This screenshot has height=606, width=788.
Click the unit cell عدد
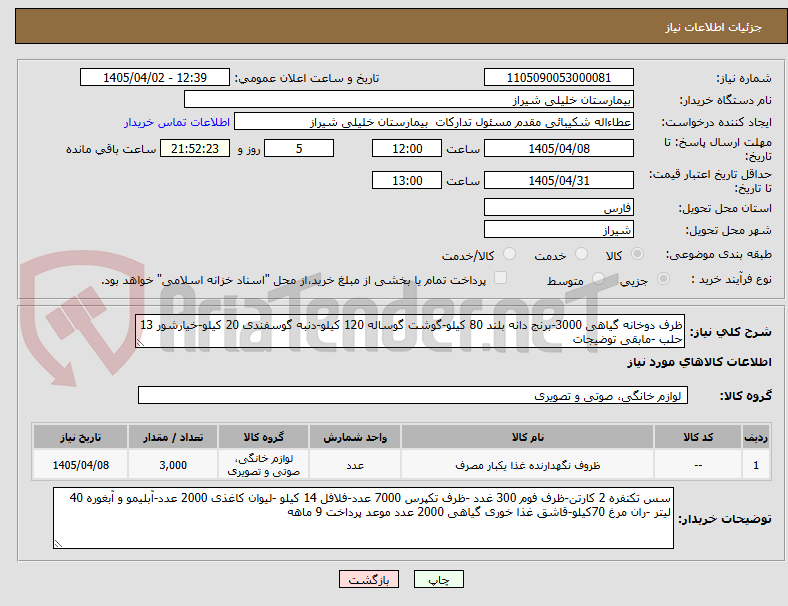[x=355, y=465]
